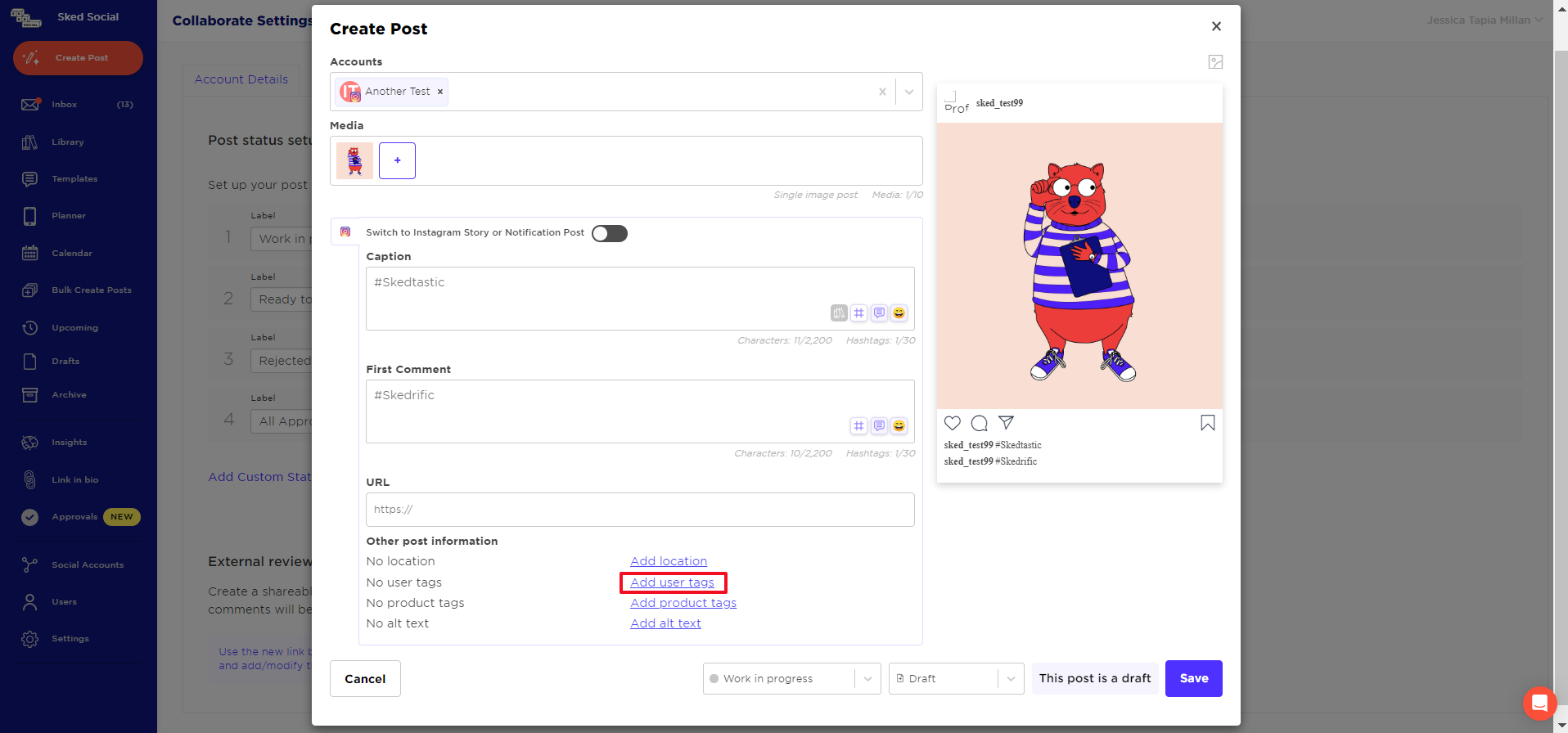Click the heart like icon in preview
This screenshot has height=733, width=1568.
pyautogui.click(x=953, y=423)
